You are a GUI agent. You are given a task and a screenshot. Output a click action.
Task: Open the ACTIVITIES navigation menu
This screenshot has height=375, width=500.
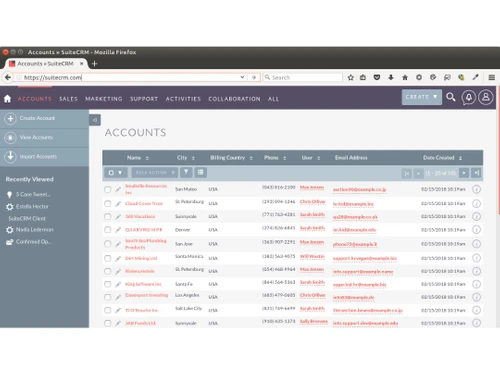click(183, 99)
